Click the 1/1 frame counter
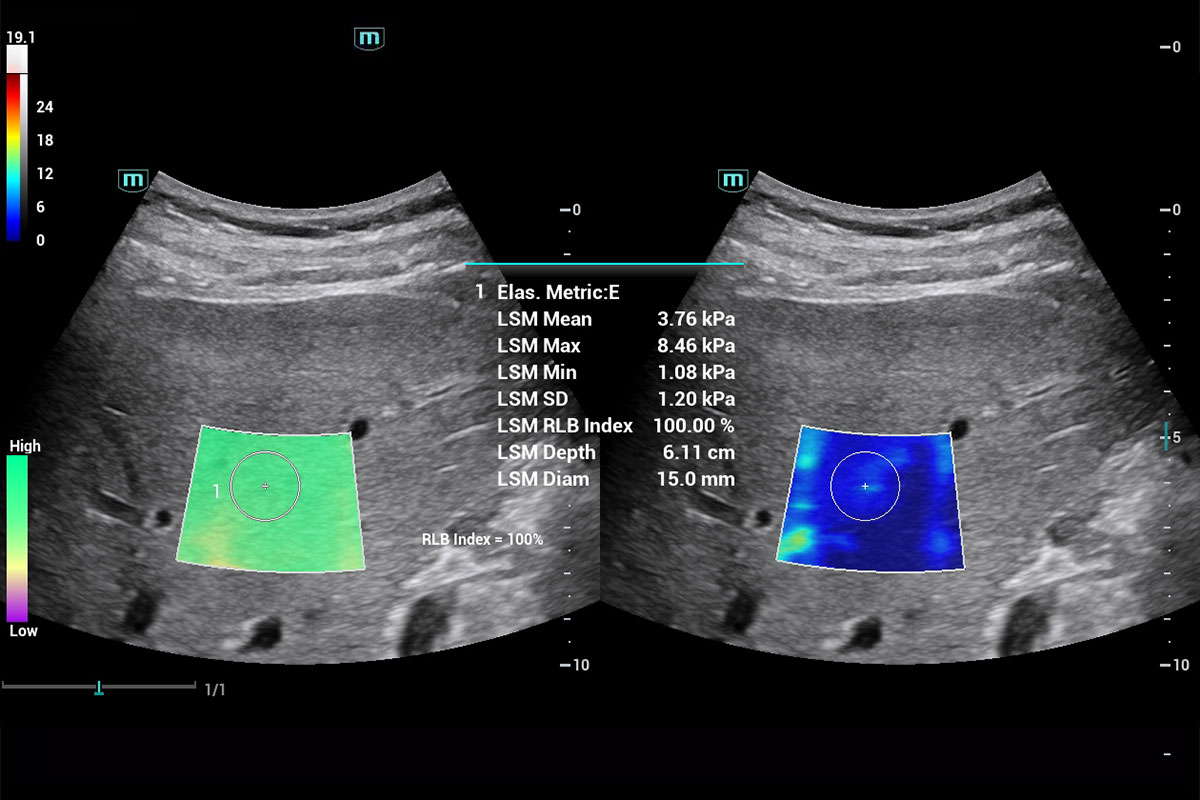This screenshot has width=1200, height=800. click(215, 690)
